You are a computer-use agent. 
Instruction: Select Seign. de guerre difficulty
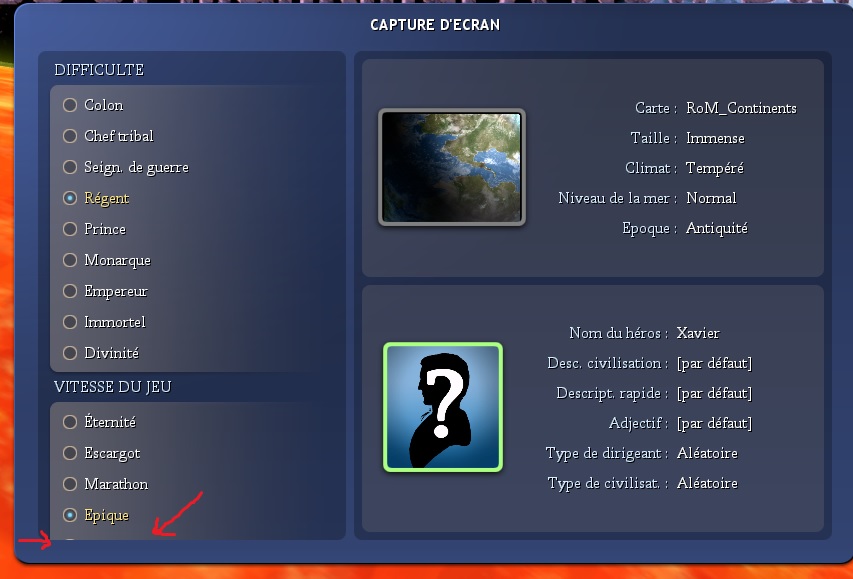click(x=70, y=167)
